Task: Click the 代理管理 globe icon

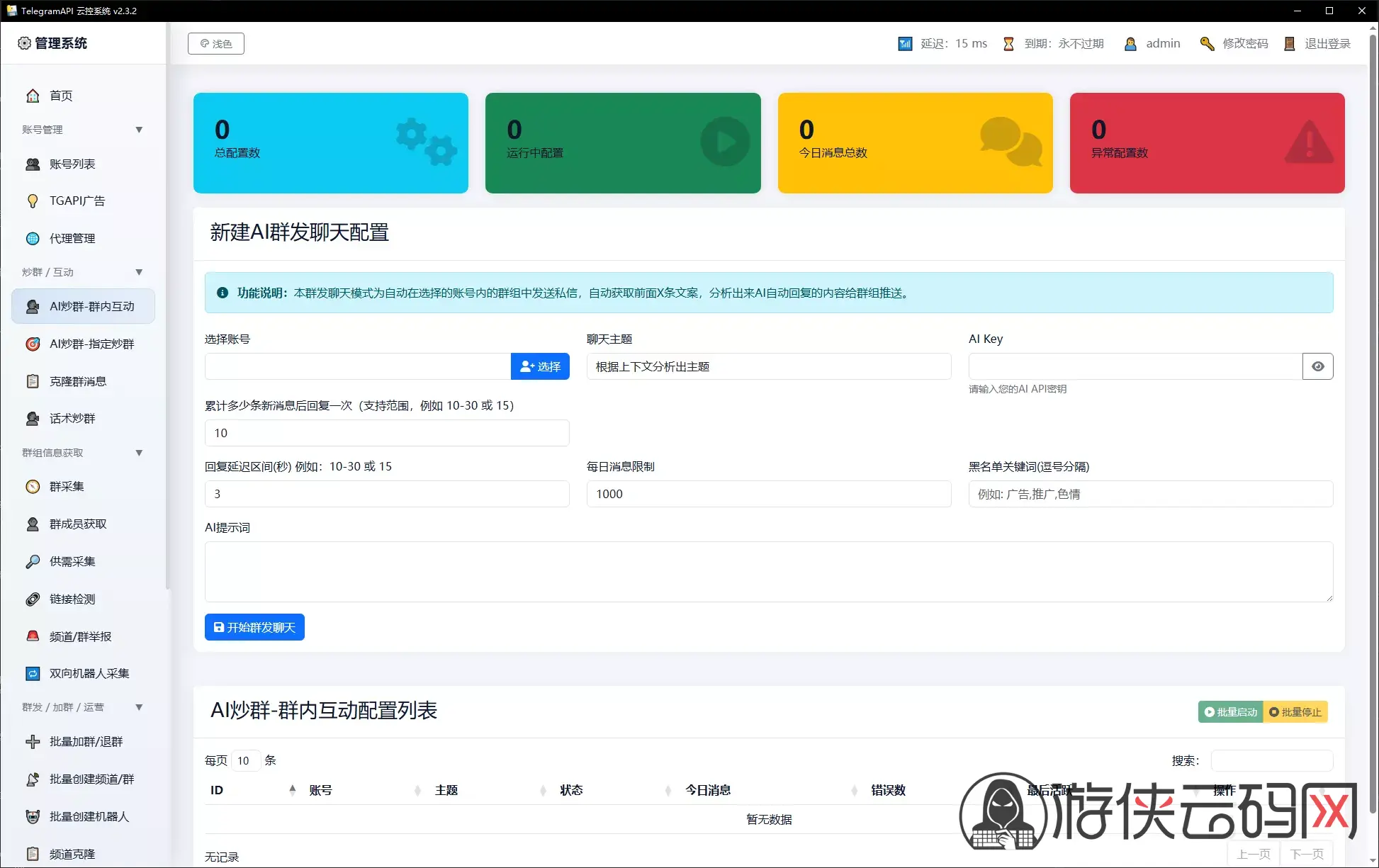Action: pyautogui.click(x=33, y=239)
